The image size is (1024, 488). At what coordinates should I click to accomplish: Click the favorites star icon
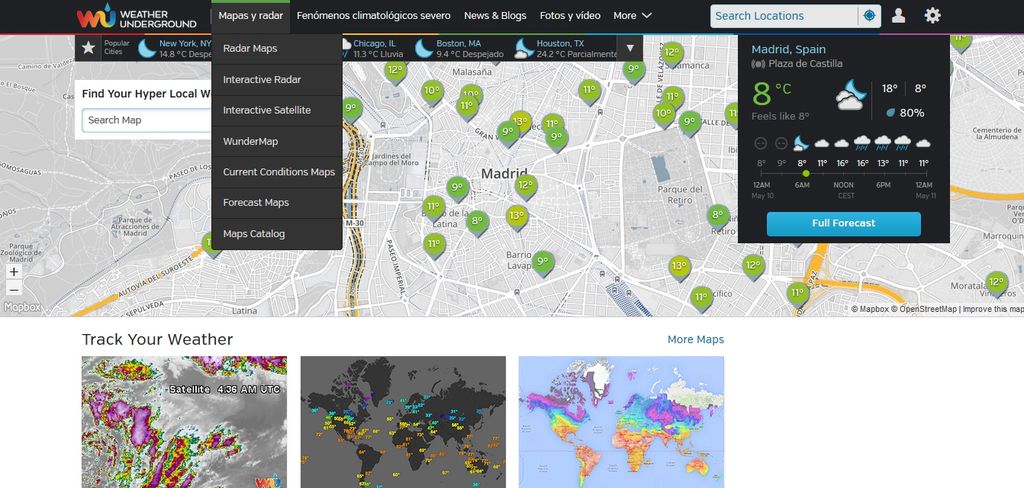point(89,47)
